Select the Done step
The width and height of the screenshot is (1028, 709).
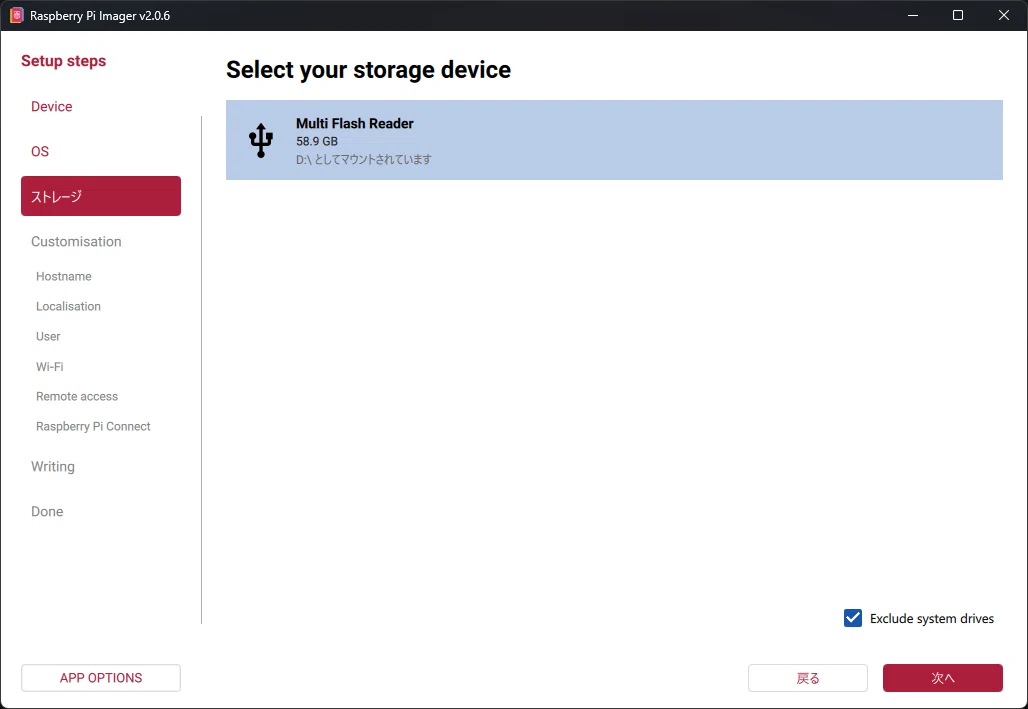tap(47, 512)
